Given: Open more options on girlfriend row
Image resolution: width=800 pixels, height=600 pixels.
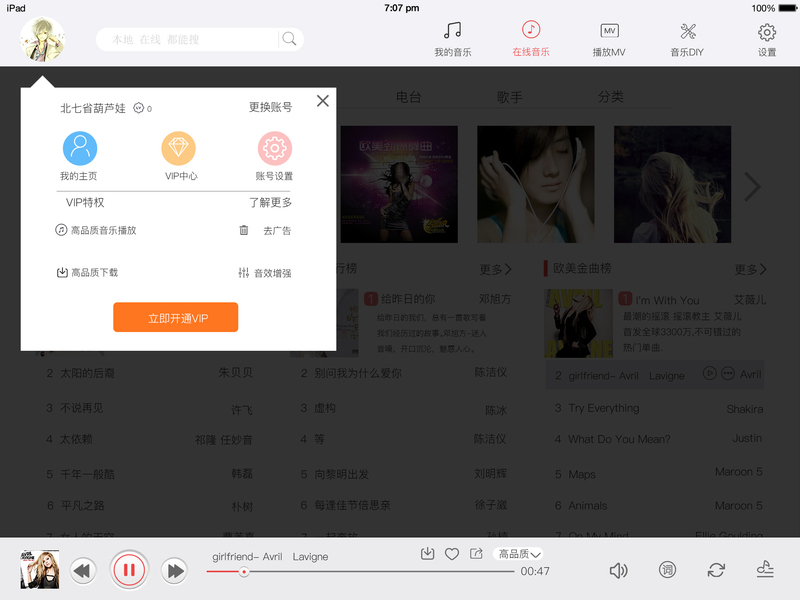Looking at the screenshot, I should (x=728, y=373).
